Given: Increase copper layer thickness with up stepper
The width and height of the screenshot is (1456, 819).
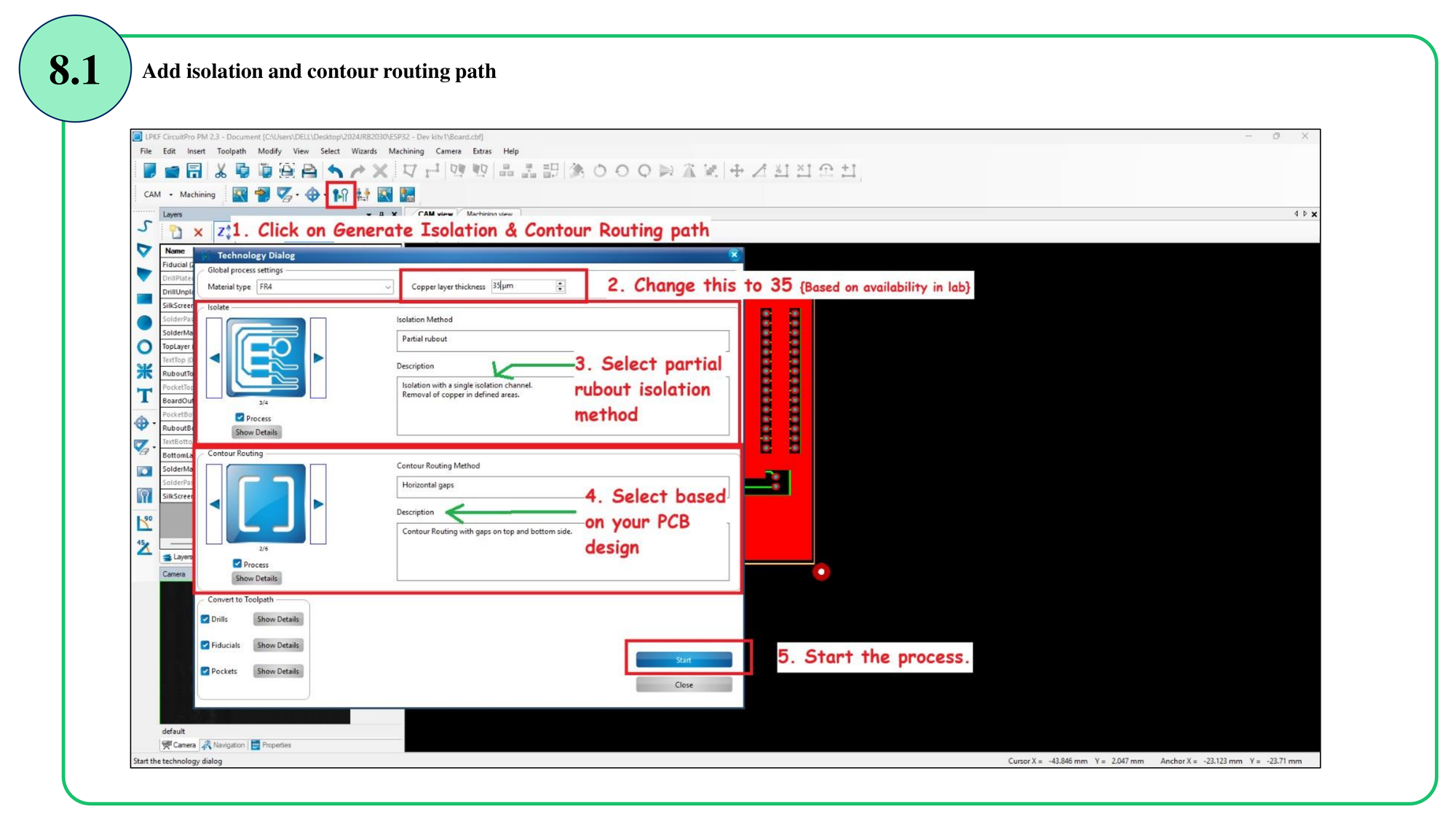Looking at the screenshot, I should 561,283.
